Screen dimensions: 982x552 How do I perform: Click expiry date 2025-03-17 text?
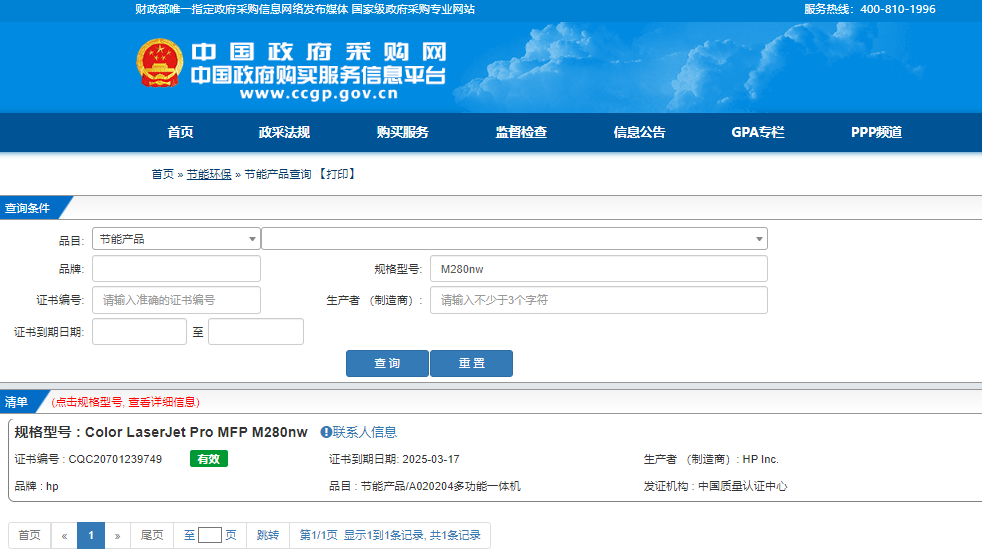click(431, 459)
